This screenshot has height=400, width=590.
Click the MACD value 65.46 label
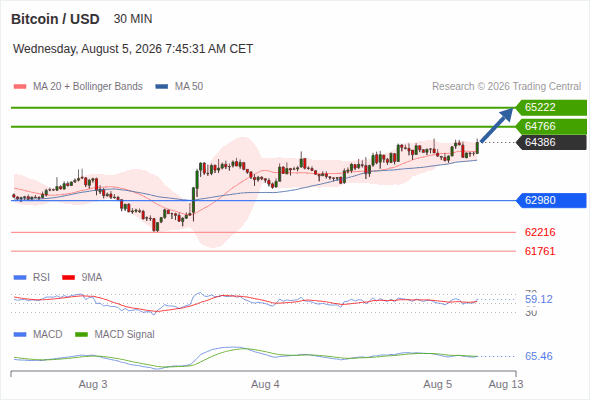[539, 356]
